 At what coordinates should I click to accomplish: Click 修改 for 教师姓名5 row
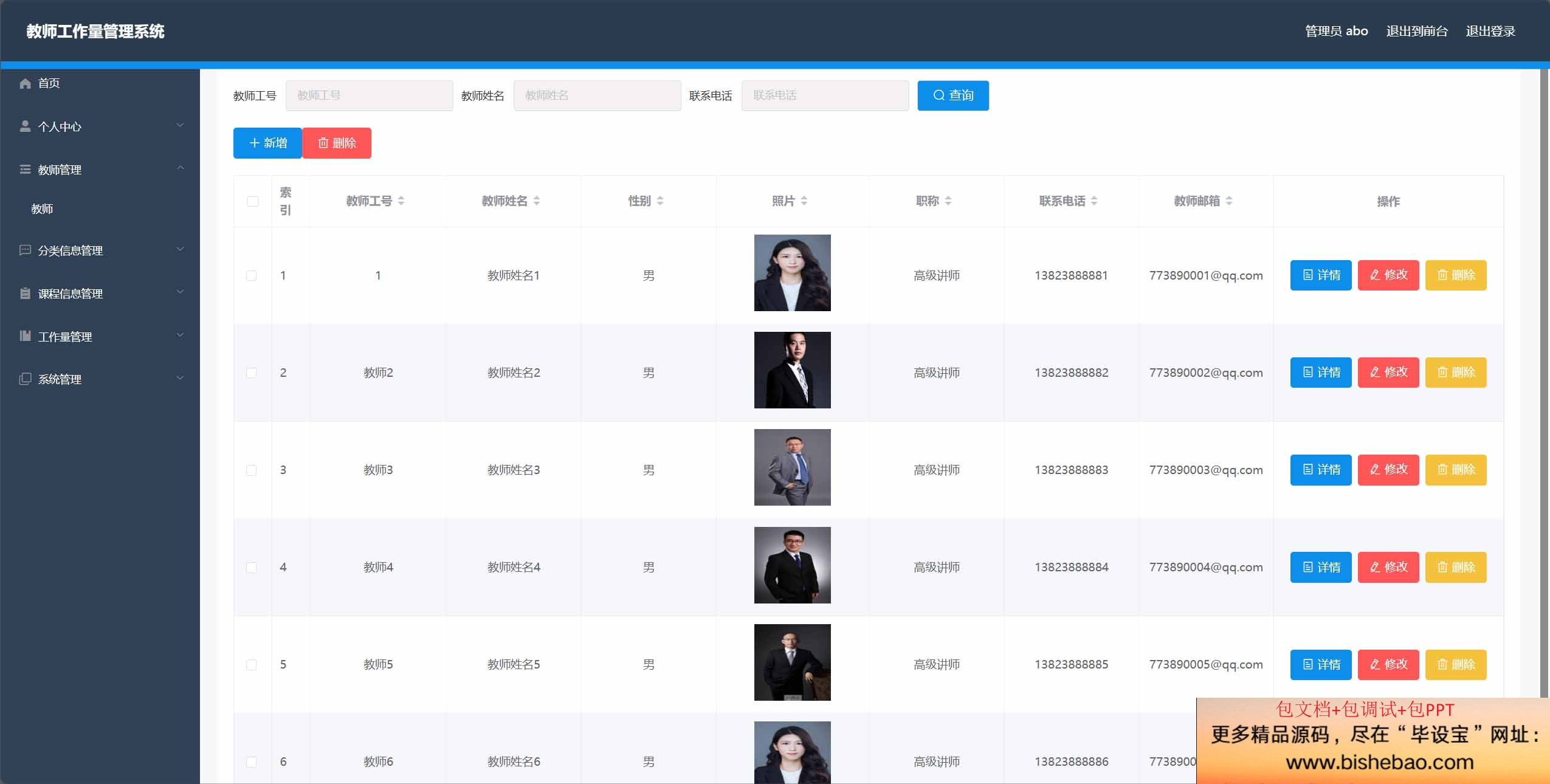pos(1388,664)
